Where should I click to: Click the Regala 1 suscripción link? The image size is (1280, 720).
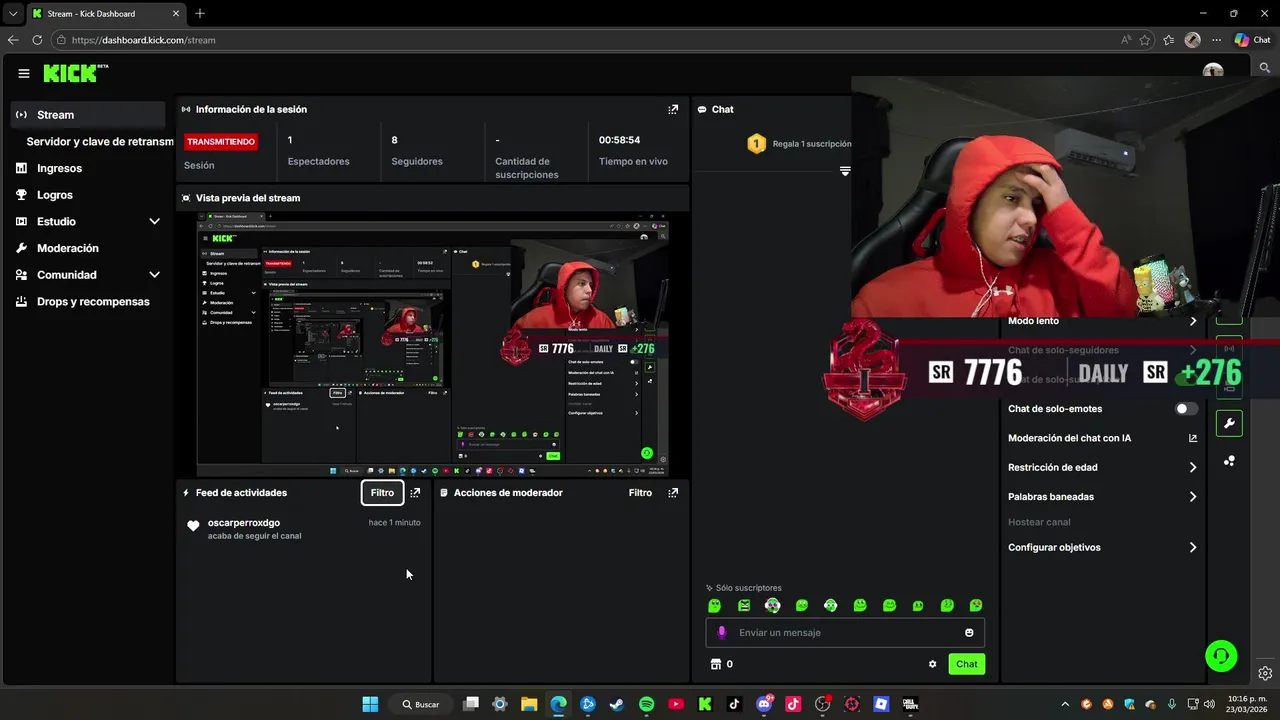[x=812, y=144]
